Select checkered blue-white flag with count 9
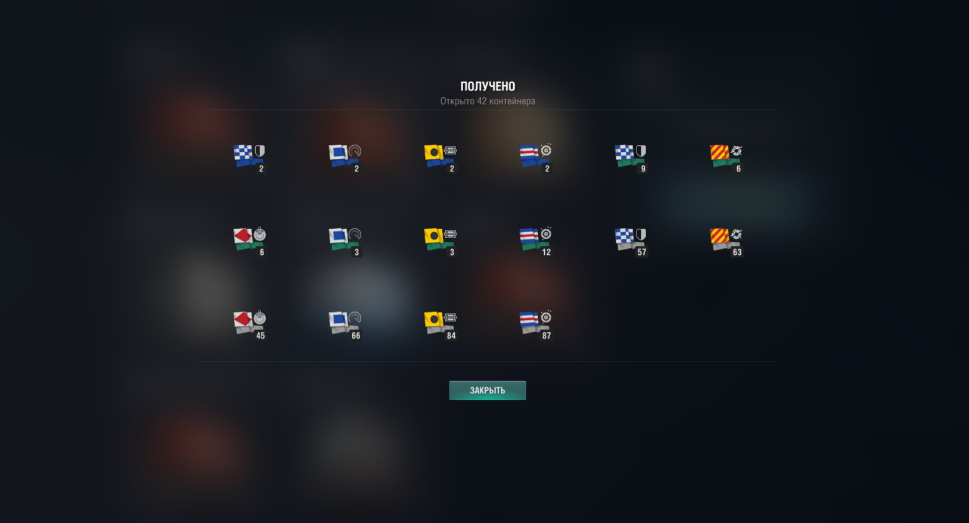 click(x=631, y=158)
